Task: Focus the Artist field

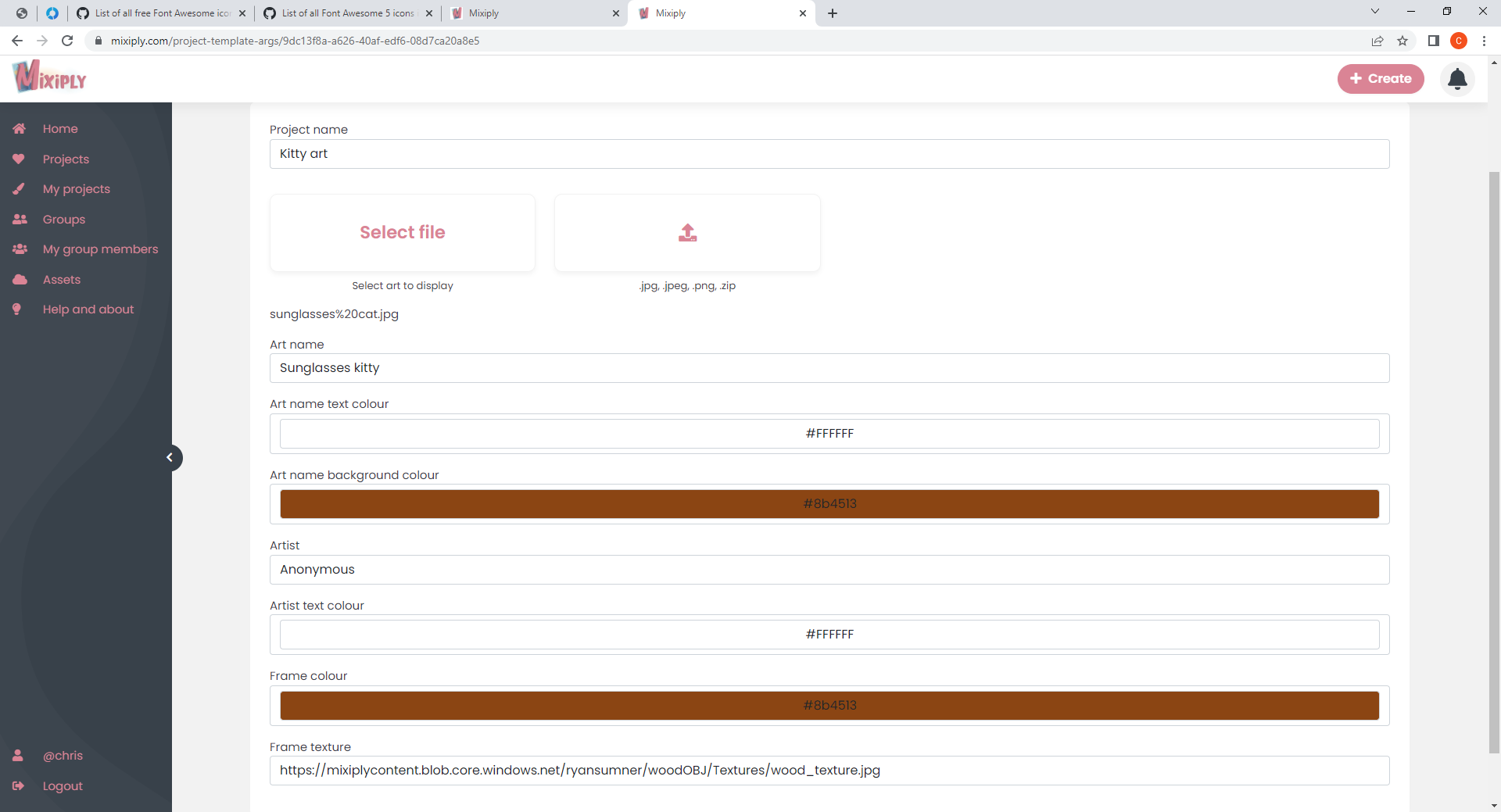Action: [x=829, y=570]
